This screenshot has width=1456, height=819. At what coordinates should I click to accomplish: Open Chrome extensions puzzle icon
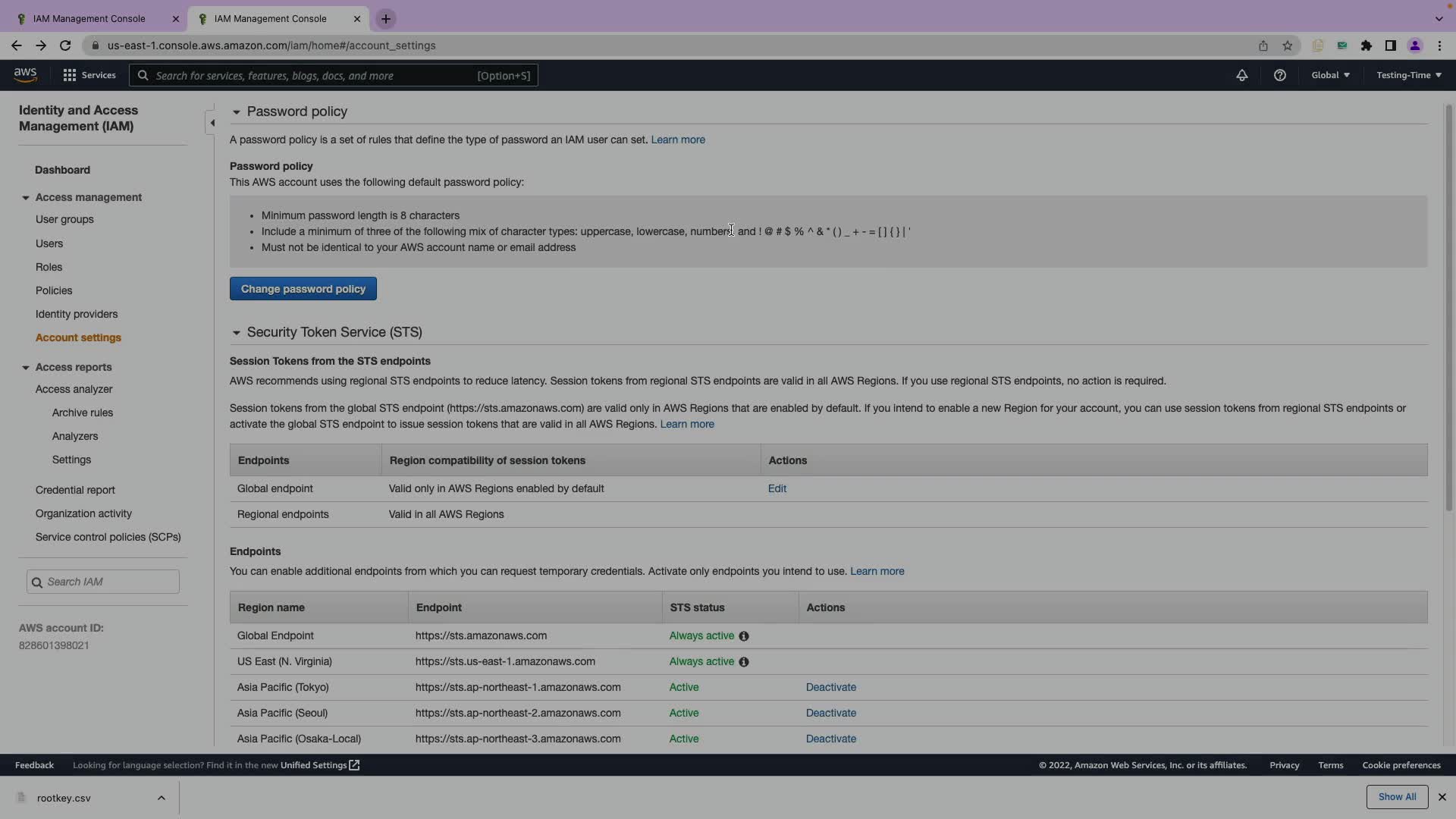tap(1366, 45)
